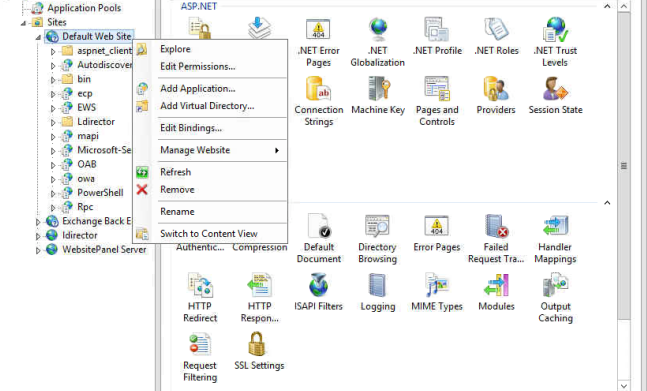Choose Explore from the context menu
The height and width of the screenshot is (391, 647).
pyautogui.click(x=210, y=49)
